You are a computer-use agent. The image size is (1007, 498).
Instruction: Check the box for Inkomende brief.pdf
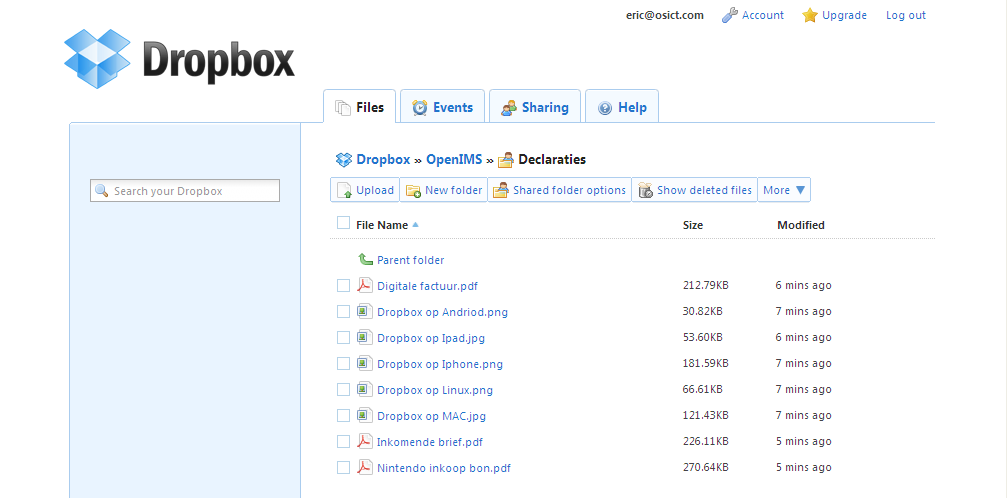pos(344,441)
